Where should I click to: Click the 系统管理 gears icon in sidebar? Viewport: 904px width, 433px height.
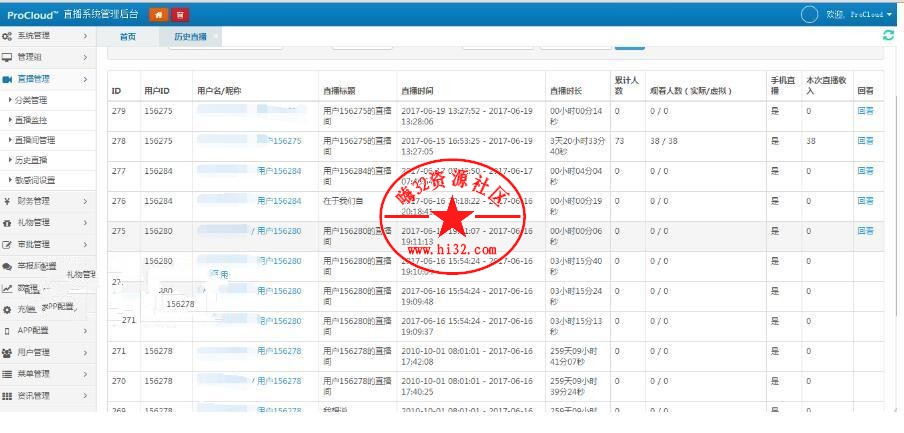coord(7,36)
